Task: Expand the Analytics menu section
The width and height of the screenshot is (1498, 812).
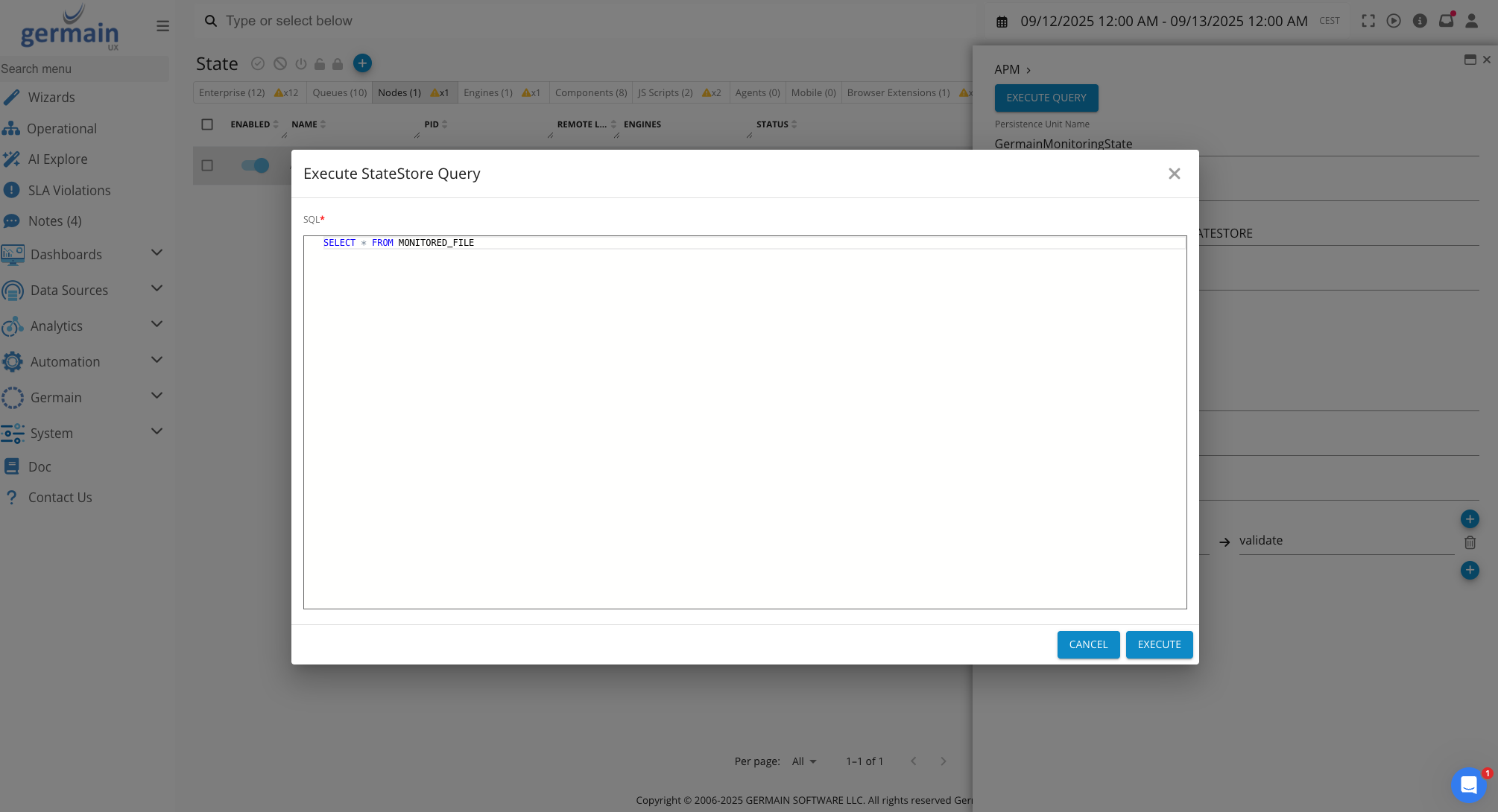Action: (x=157, y=325)
